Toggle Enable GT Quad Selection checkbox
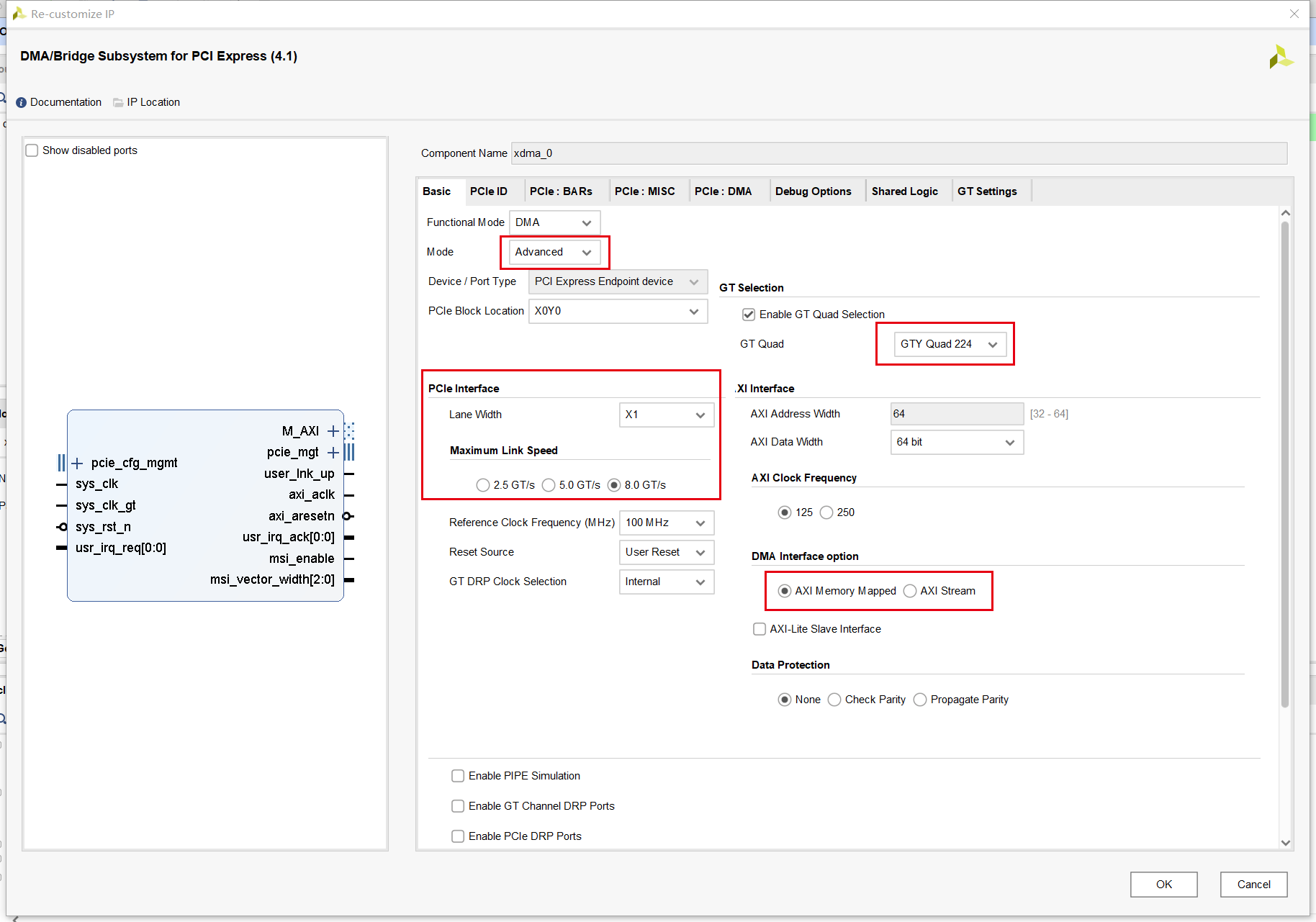 [749, 315]
